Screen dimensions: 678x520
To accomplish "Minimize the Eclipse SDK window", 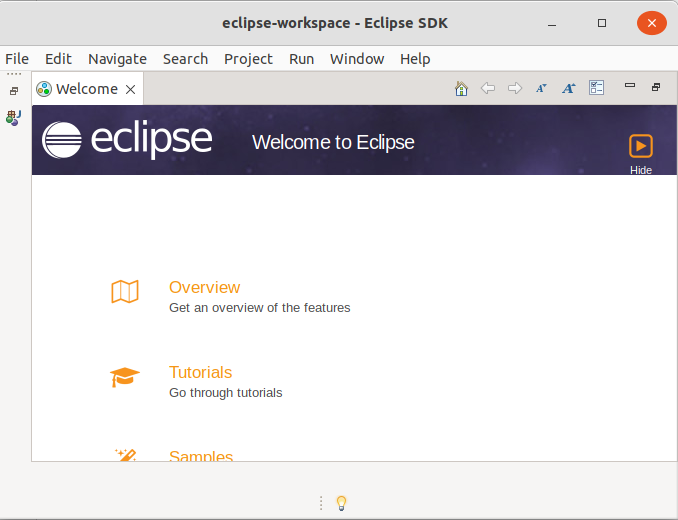I will 552,23.
